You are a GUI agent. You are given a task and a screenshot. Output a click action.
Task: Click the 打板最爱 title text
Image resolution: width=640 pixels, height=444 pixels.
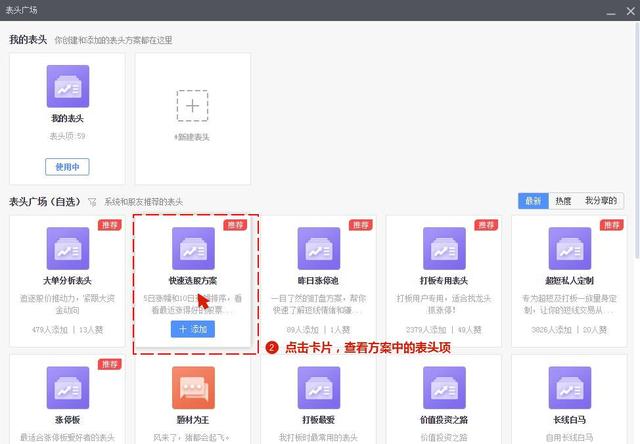(x=318, y=420)
